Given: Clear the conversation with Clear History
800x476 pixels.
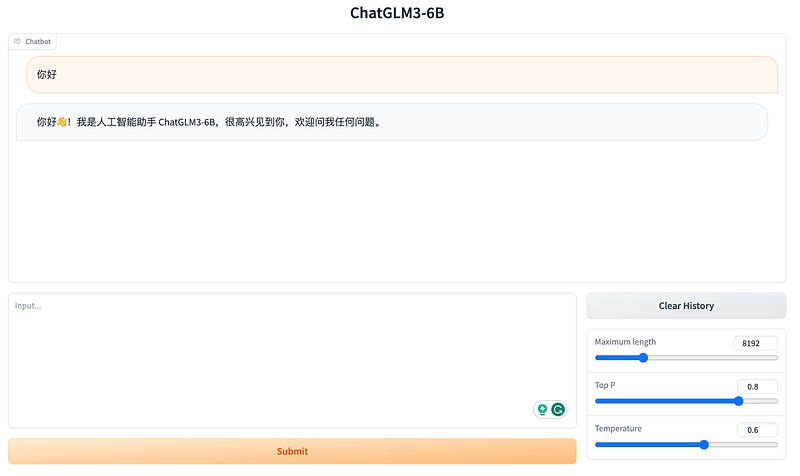Looking at the screenshot, I should coord(686,306).
